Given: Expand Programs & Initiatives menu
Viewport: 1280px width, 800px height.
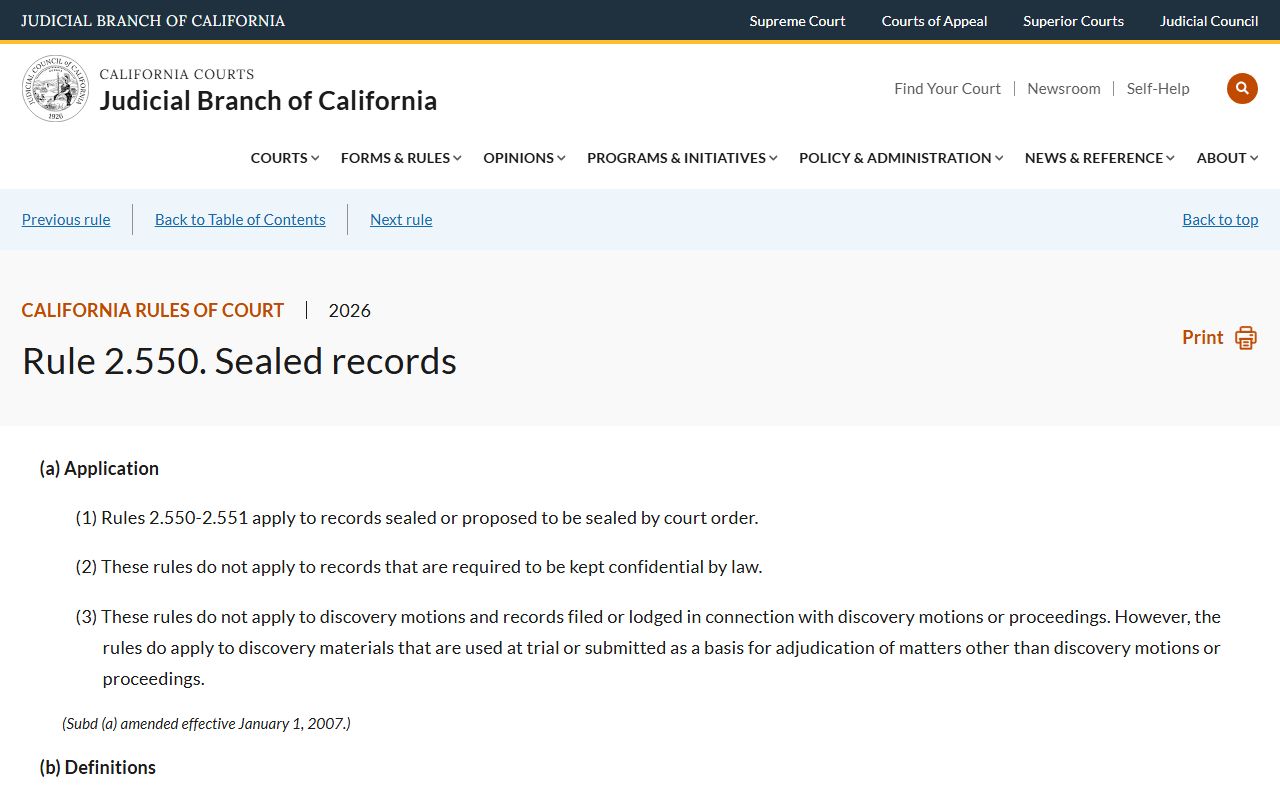Looking at the screenshot, I should (x=682, y=158).
